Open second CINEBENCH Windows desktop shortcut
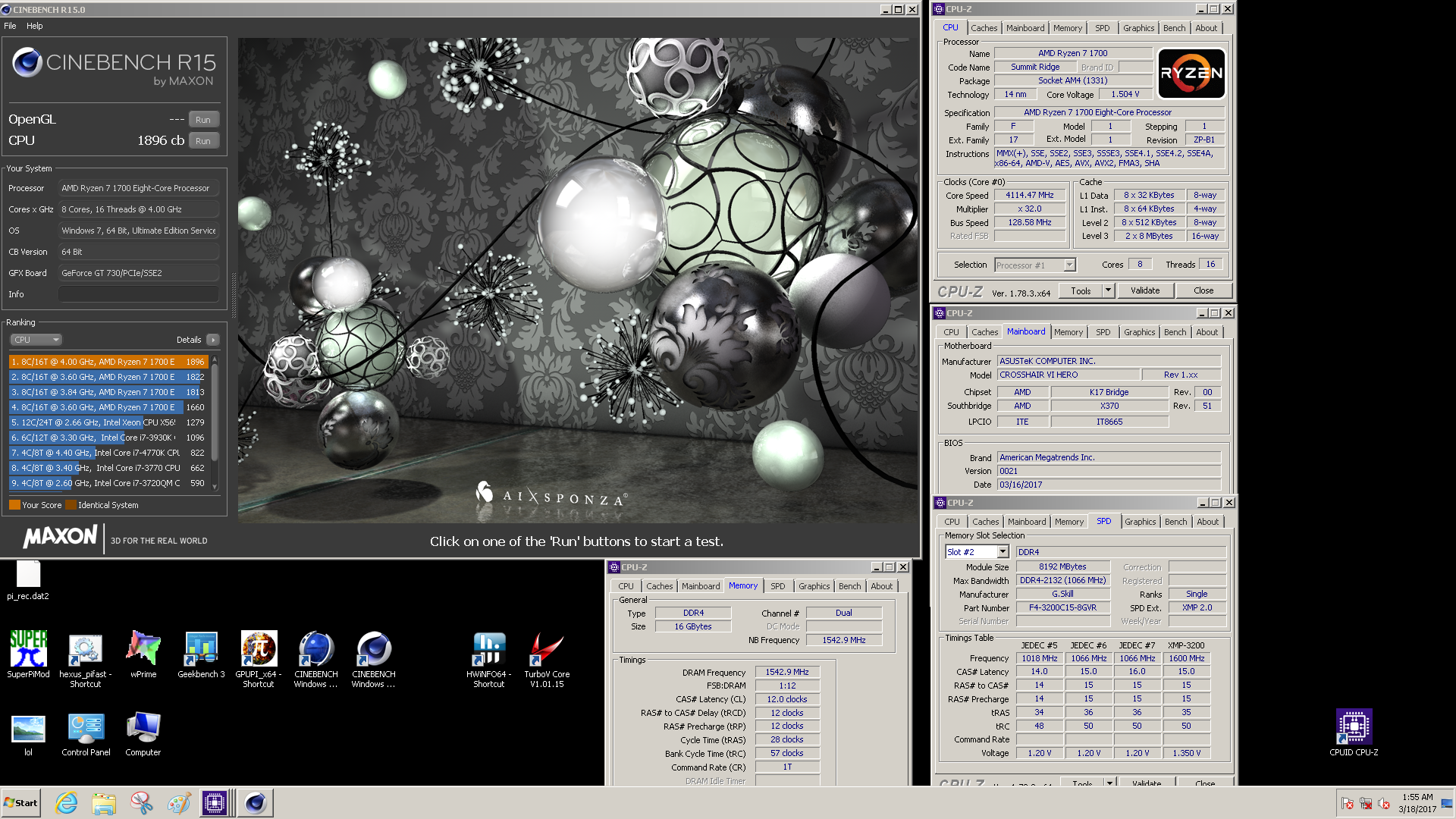Image resolution: width=1456 pixels, height=819 pixels. 374,658
